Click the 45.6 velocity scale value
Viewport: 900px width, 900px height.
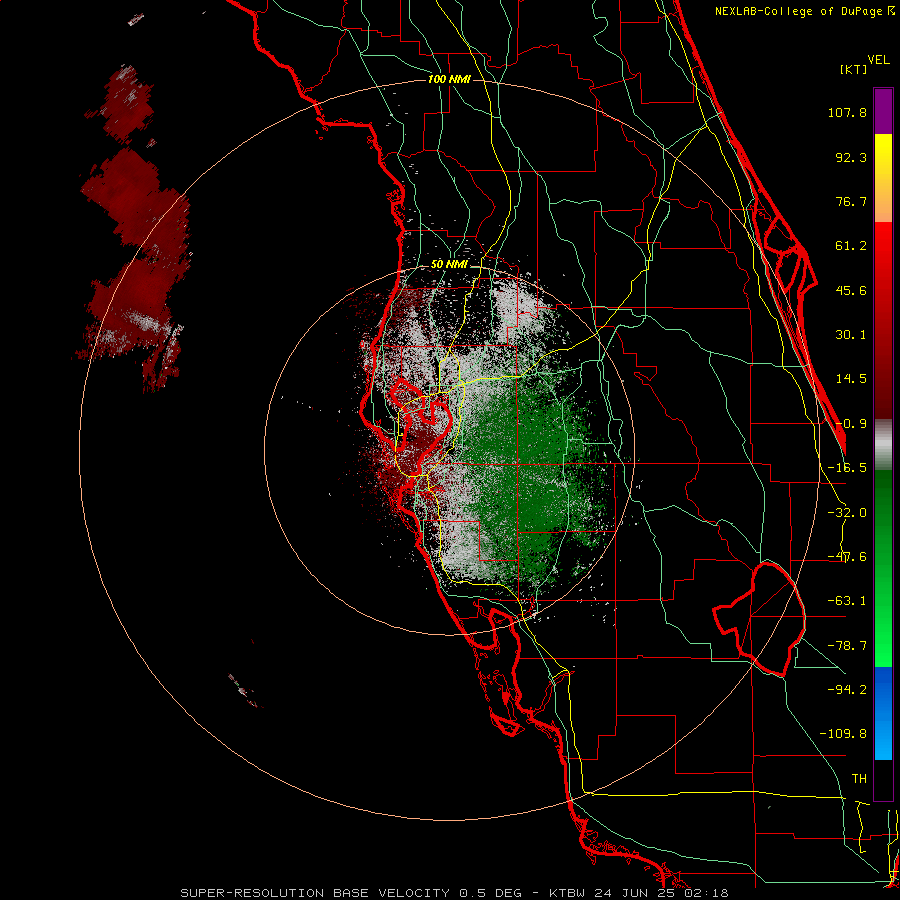[851, 290]
